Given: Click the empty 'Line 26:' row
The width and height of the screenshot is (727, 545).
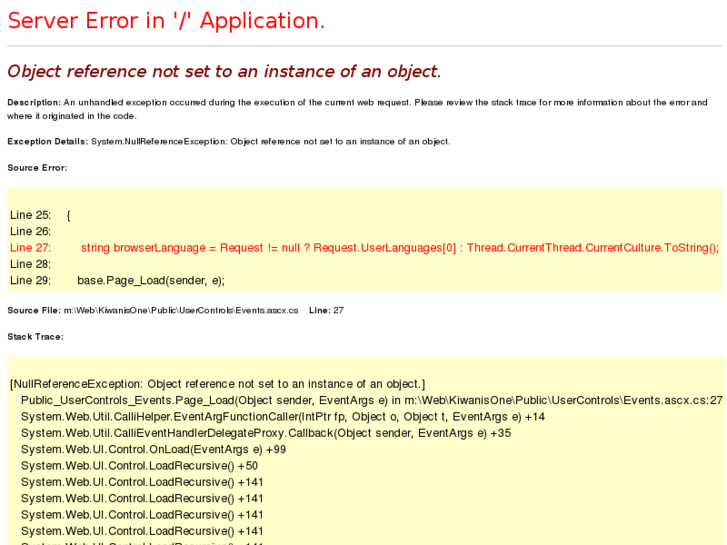Looking at the screenshot, I should pos(31,231).
